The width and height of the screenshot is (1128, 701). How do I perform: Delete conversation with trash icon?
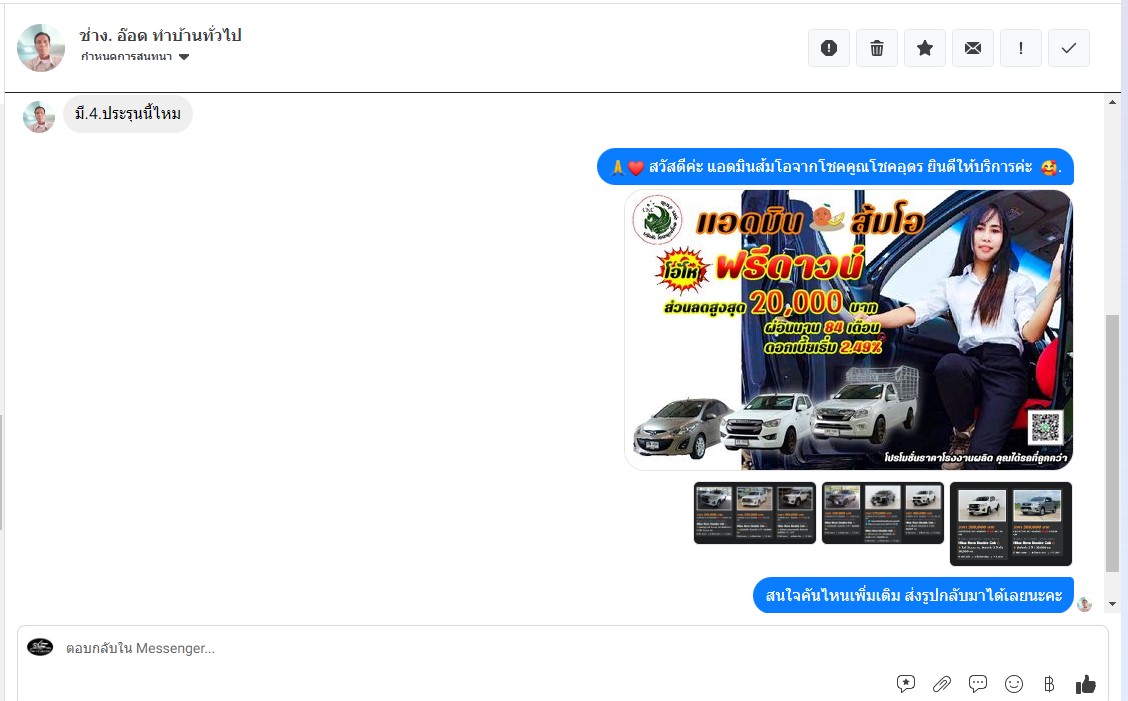877,48
